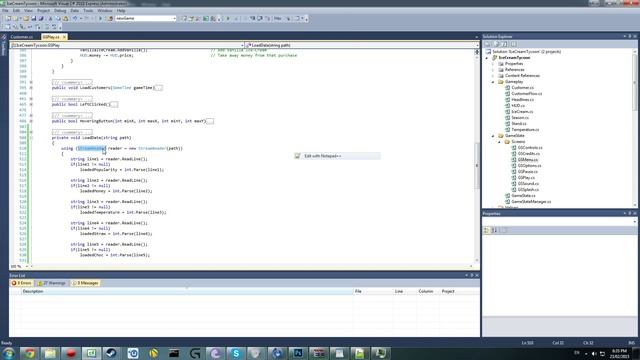This screenshot has height=360, width=640.
Task: Switch to the Customer.cs tab
Action: (x=22, y=37)
